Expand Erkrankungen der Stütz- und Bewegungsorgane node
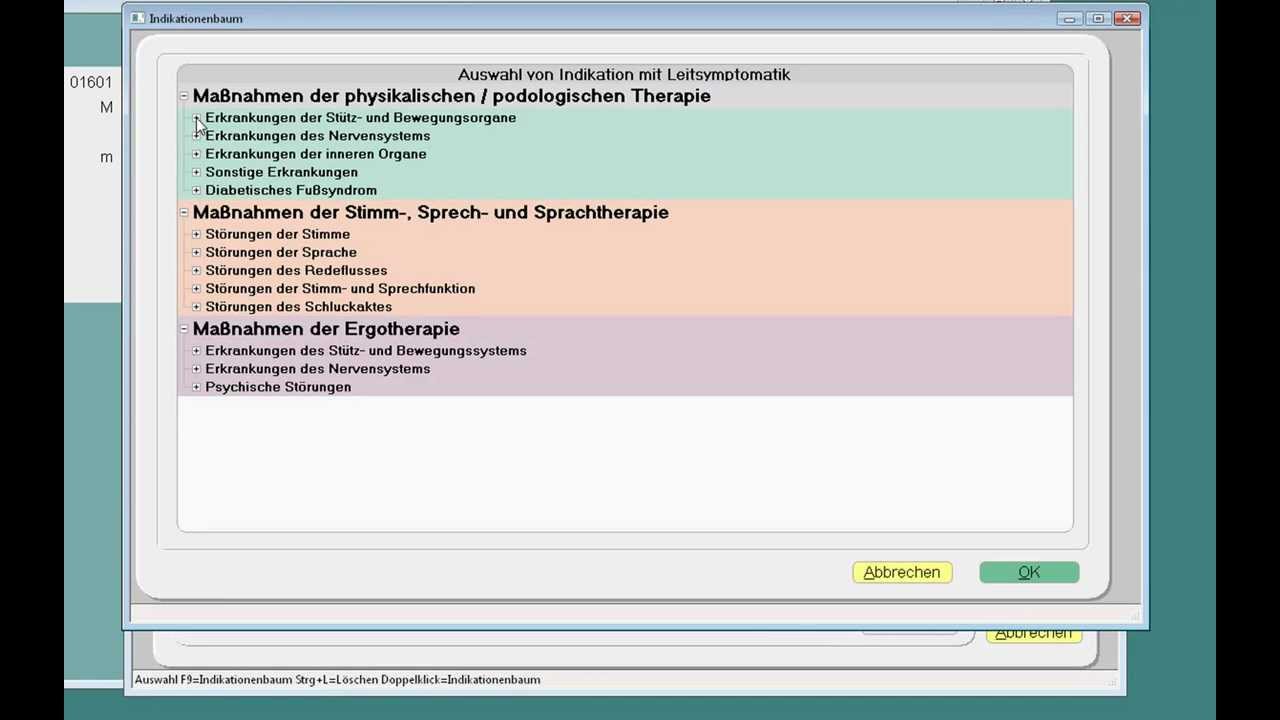Screen dimensions: 1280x720 pyautogui.click(x=196, y=118)
